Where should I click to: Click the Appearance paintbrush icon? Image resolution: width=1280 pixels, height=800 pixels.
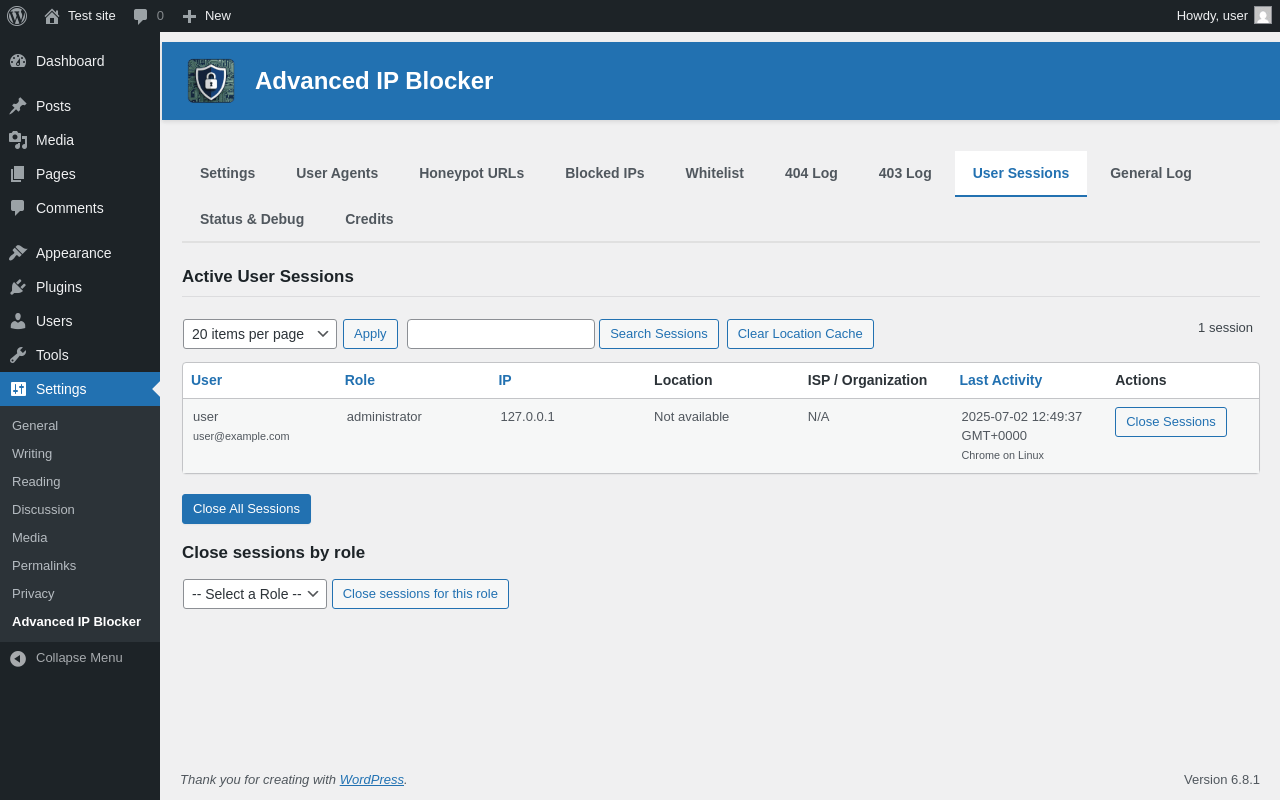tap(18, 253)
